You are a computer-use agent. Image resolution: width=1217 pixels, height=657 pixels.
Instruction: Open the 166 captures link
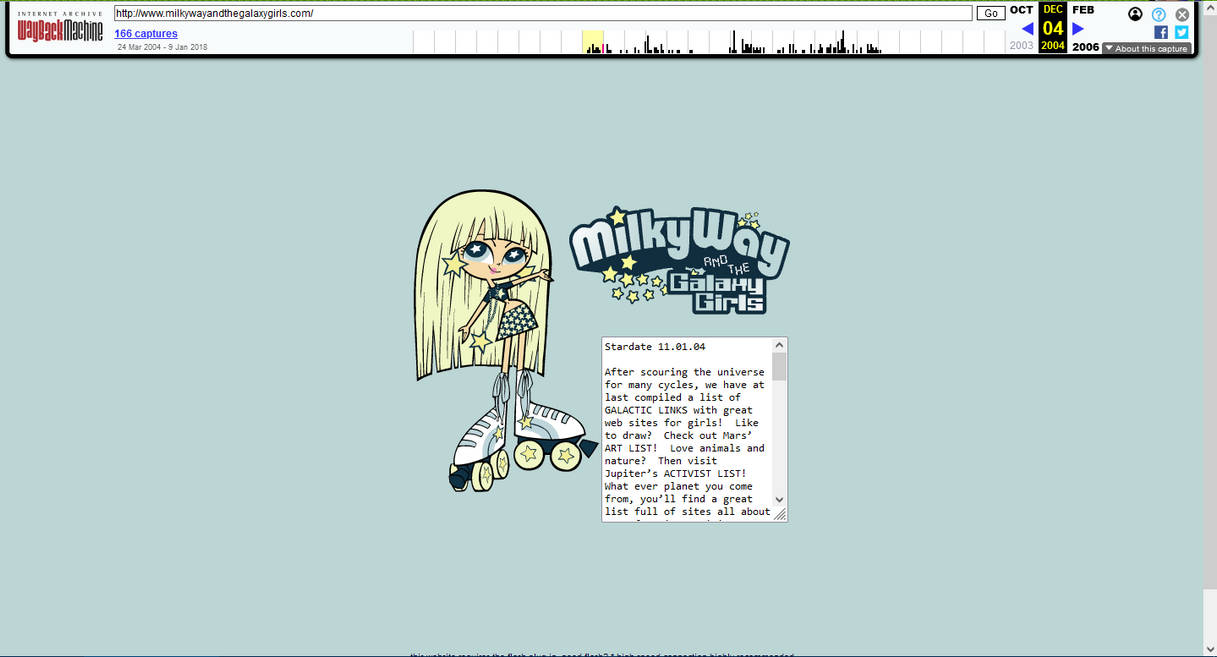tap(146, 34)
